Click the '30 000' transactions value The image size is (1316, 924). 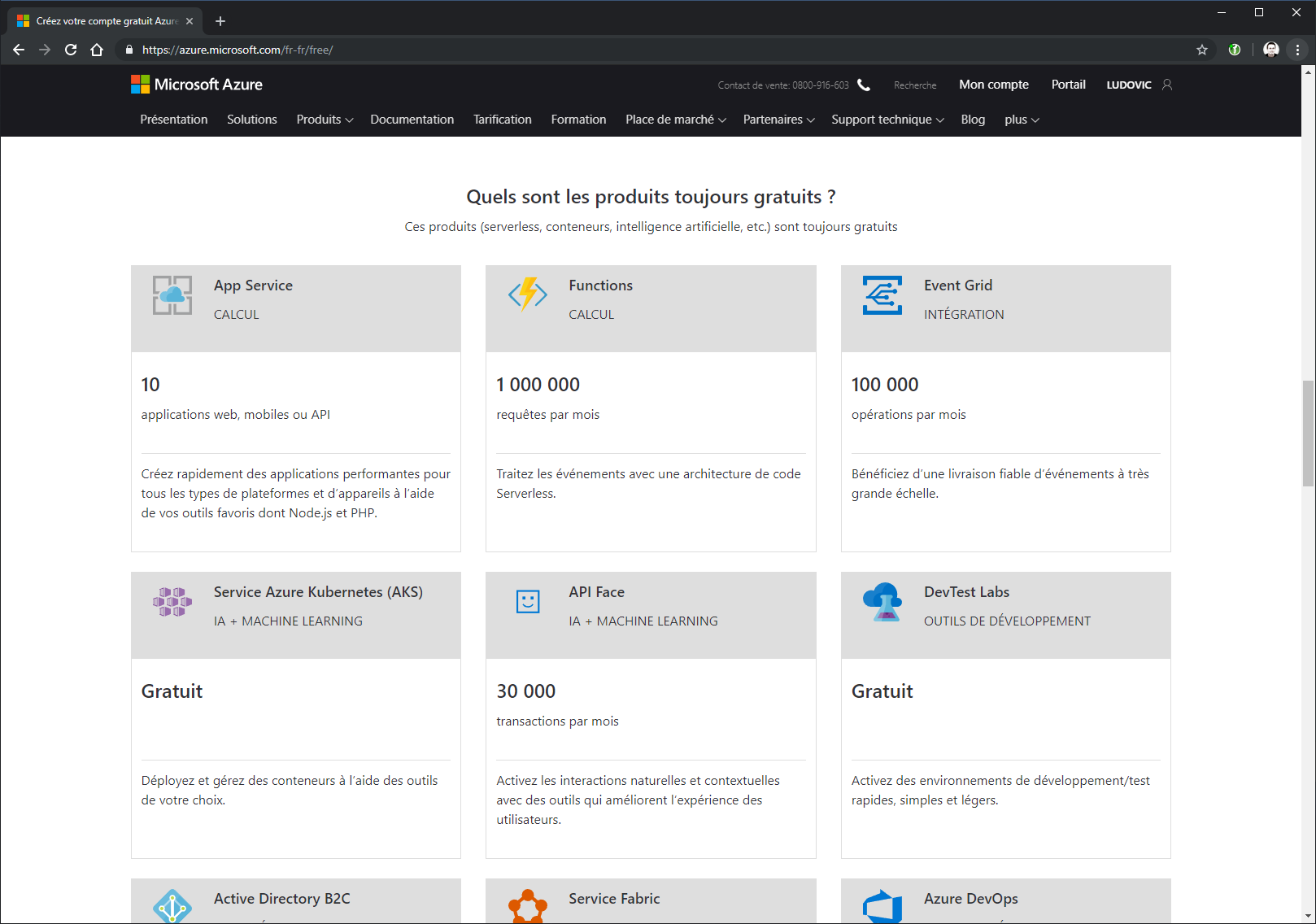(525, 691)
